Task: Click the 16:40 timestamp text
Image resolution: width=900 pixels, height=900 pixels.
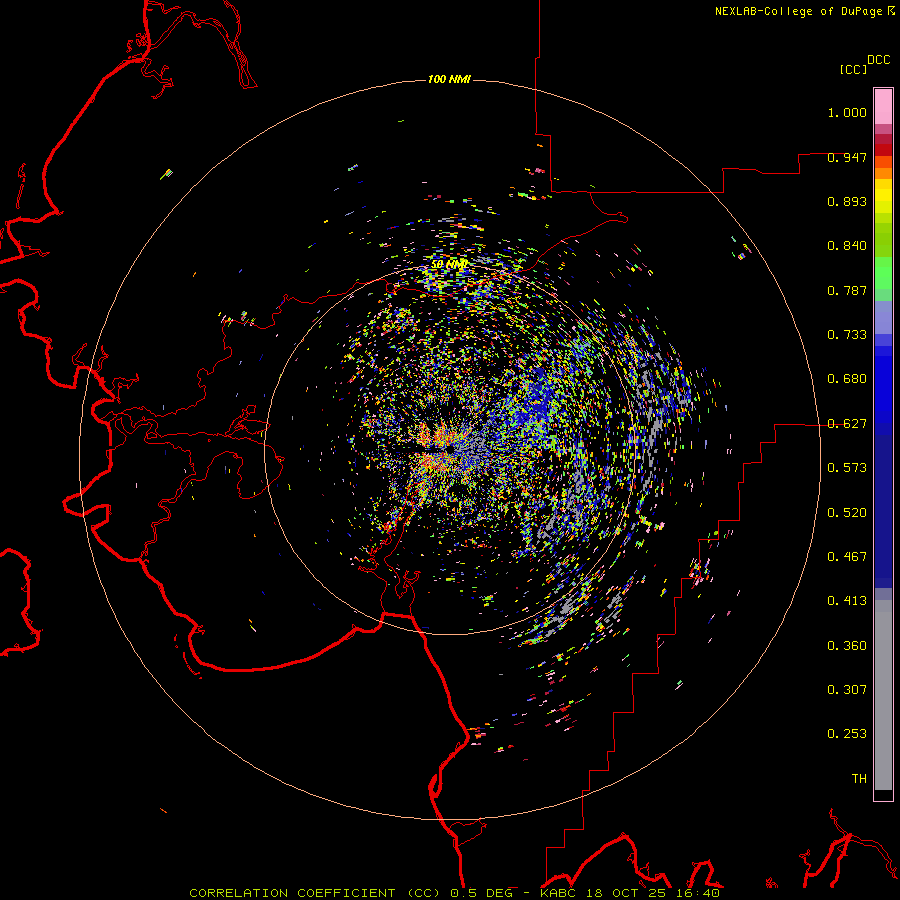Action: (x=696, y=893)
